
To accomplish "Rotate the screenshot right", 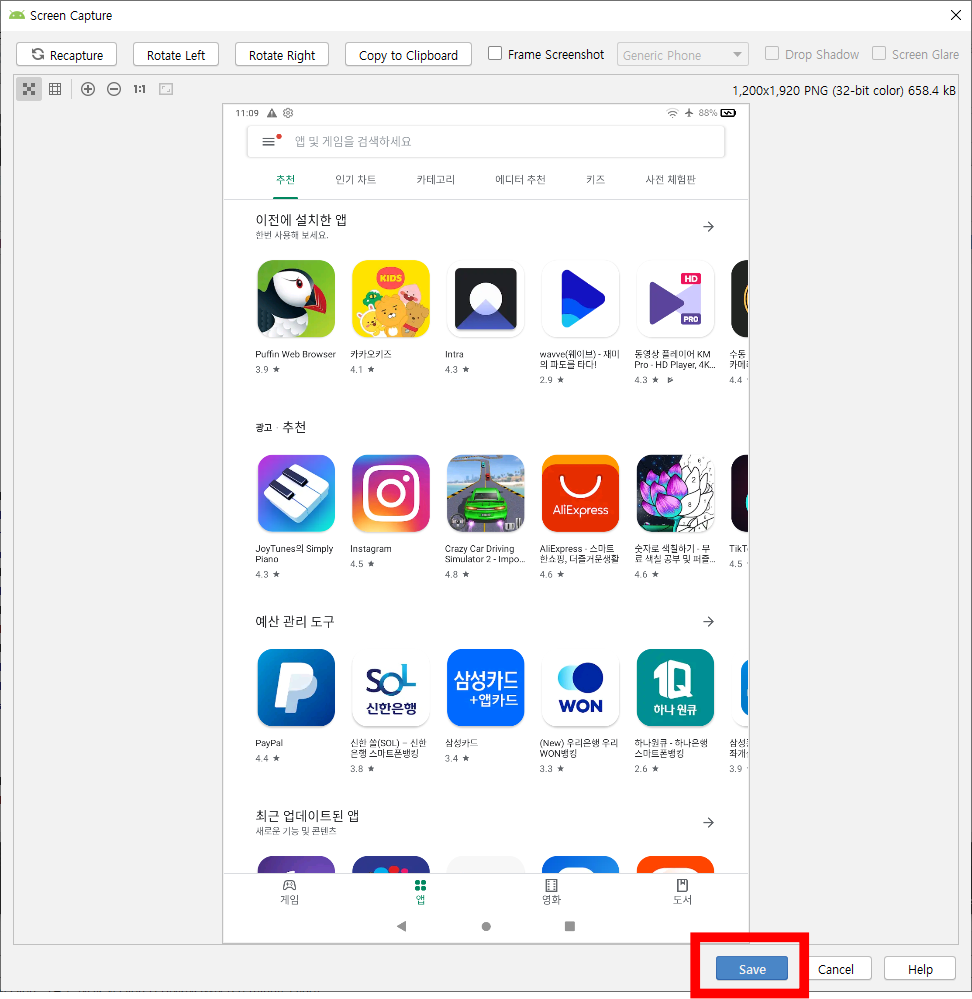I will tap(282, 55).
